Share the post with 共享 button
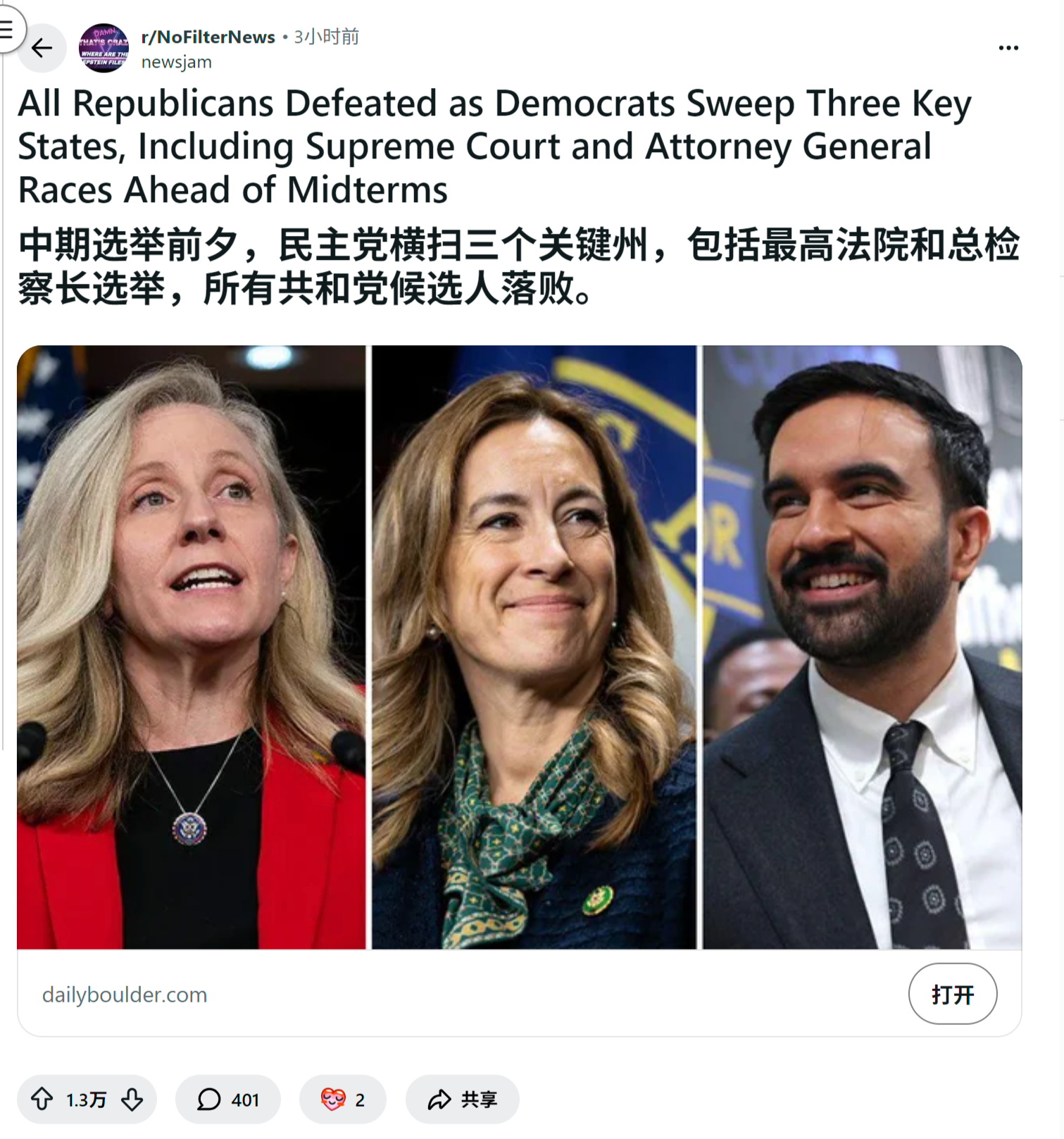 [463, 1099]
